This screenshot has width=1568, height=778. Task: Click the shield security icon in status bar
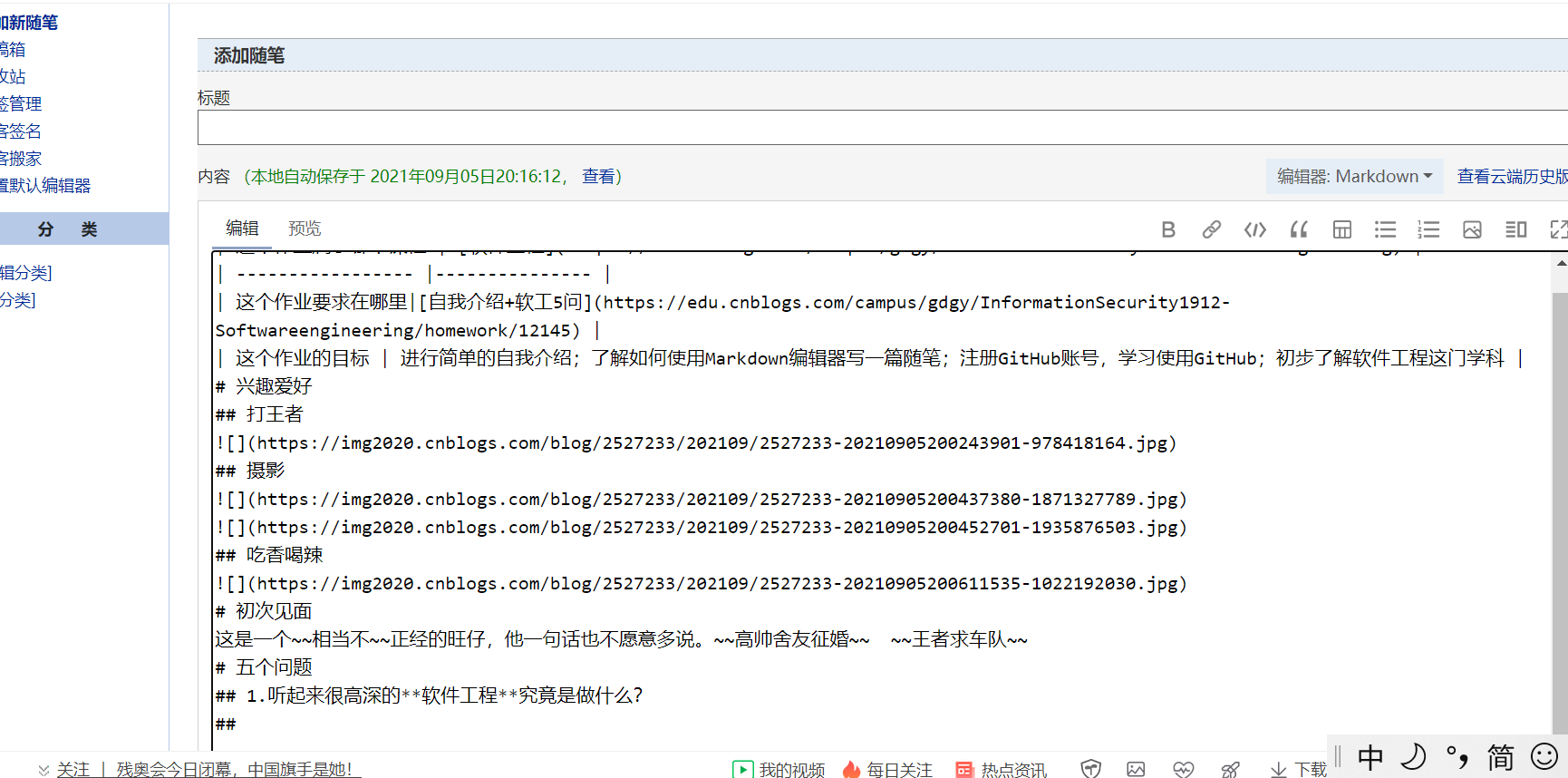click(1091, 769)
